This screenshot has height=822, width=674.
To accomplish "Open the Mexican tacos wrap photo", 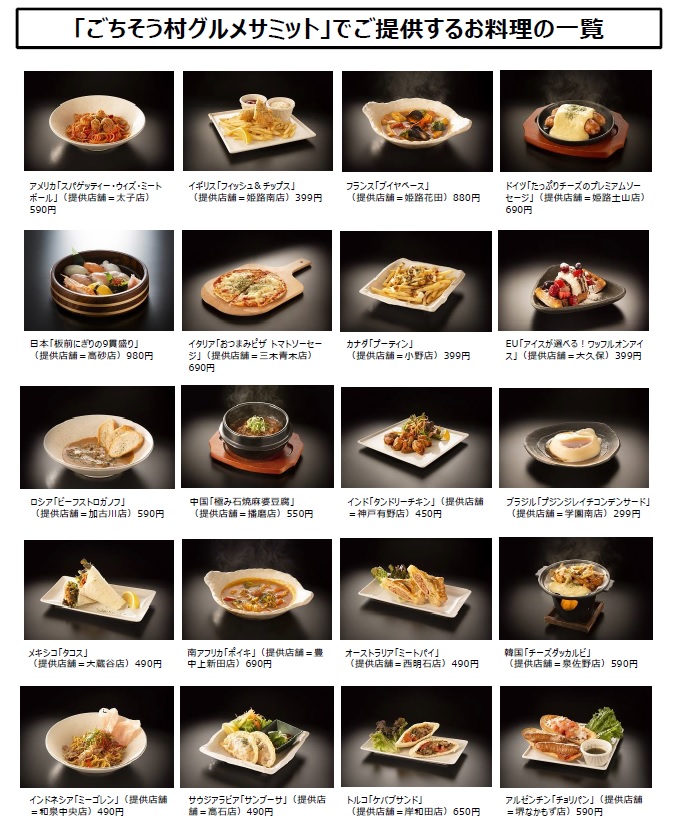I will pyautogui.click(x=99, y=590).
